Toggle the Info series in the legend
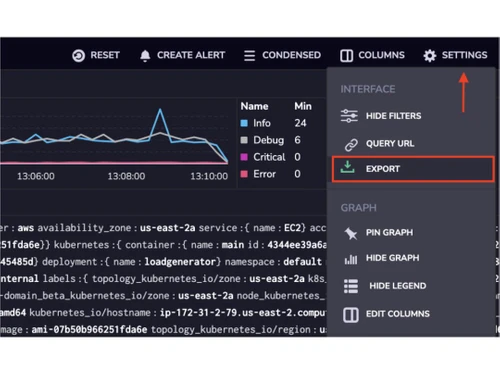Image resolution: width=500 pixels, height=375 pixels. point(262,123)
